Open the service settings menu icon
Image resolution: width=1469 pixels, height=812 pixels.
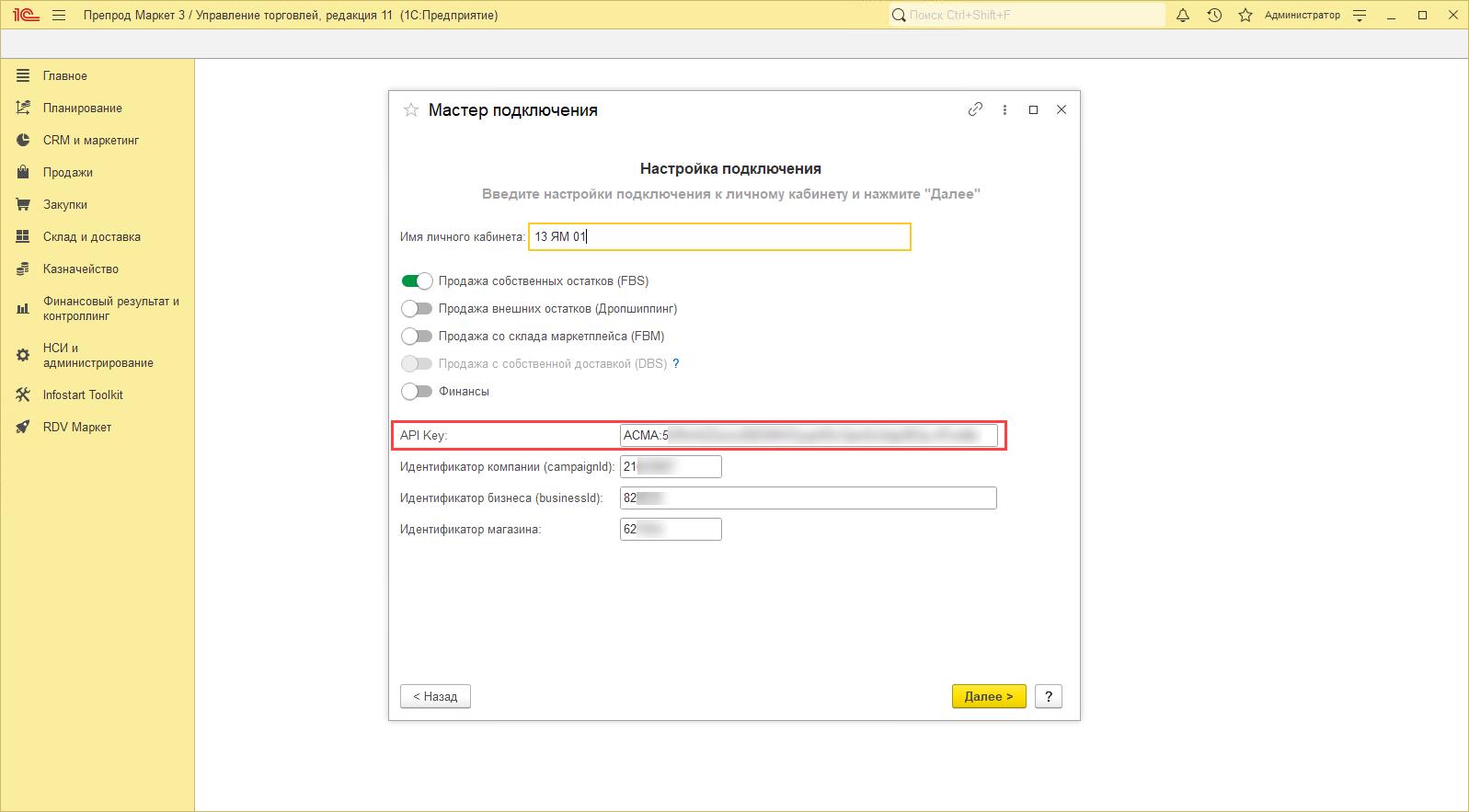point(1360,15)
